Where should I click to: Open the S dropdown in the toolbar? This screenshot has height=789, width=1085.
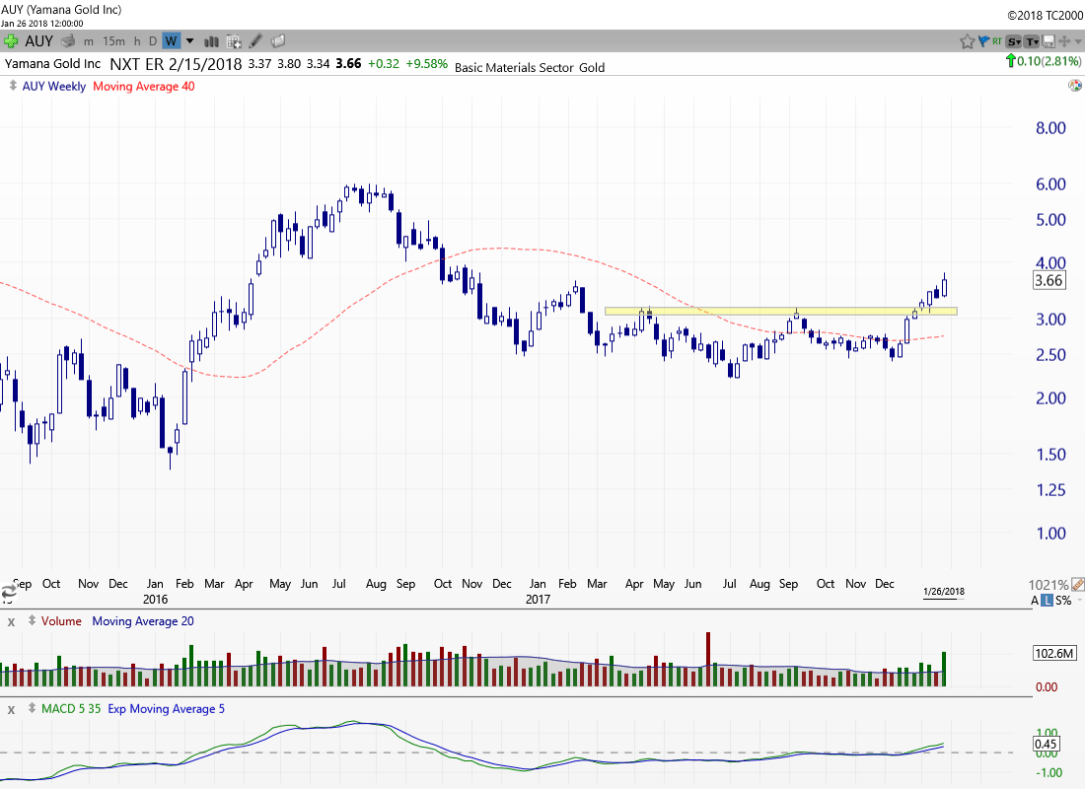point(1014,41)
